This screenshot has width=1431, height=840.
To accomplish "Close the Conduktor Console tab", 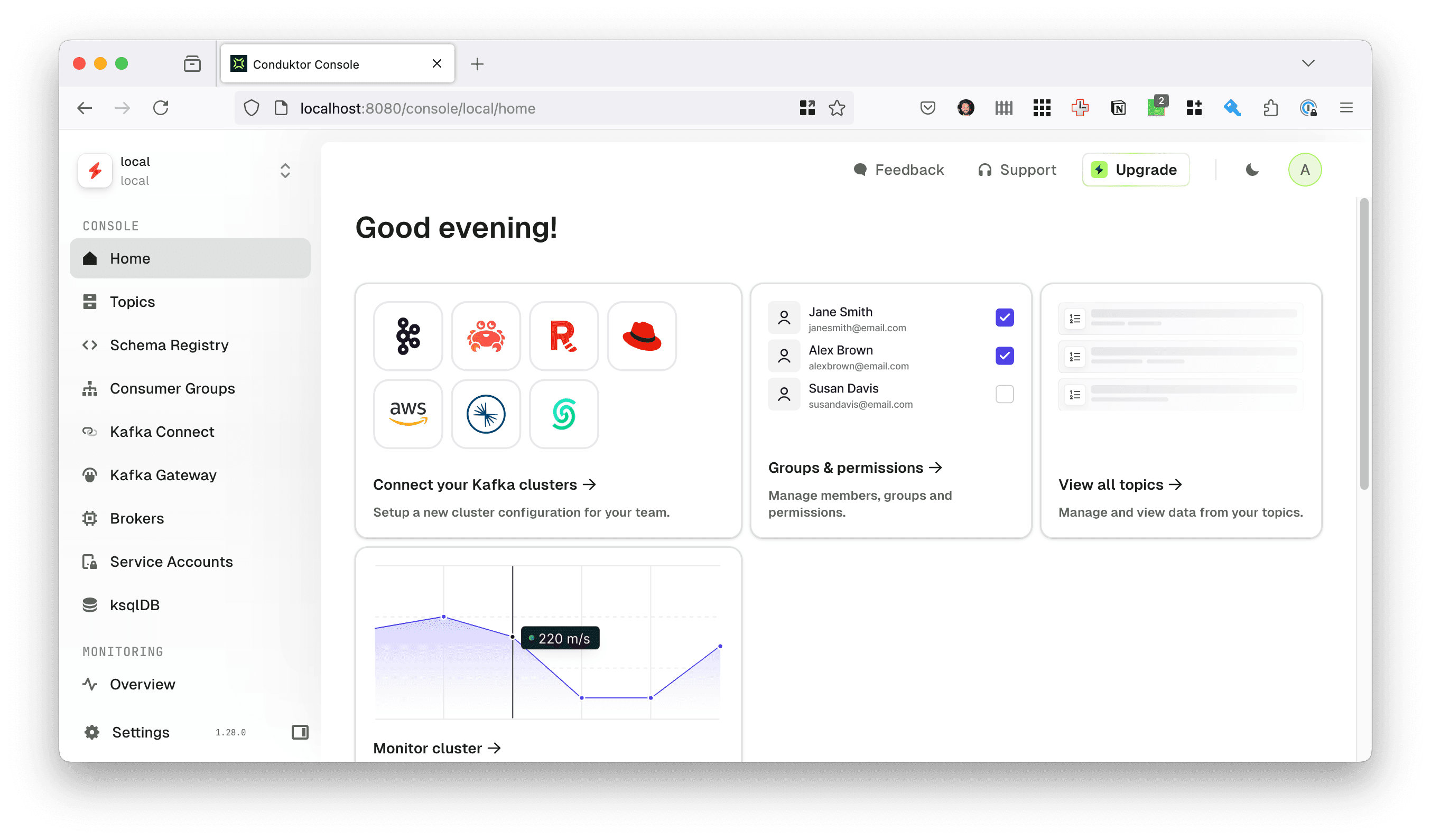I will (436, 63).
